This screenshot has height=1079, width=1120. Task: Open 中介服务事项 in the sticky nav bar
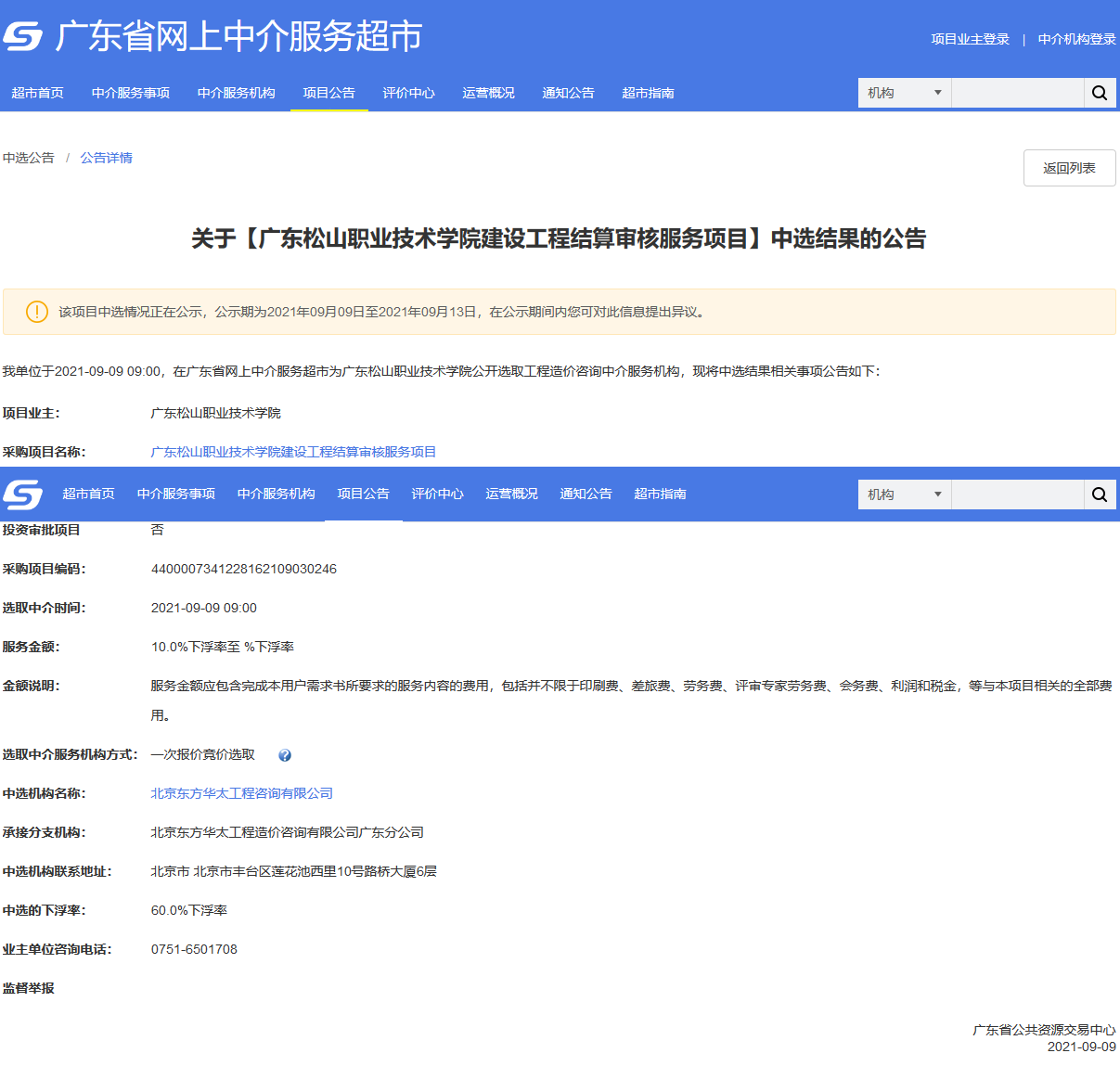[x=176, y=494]
